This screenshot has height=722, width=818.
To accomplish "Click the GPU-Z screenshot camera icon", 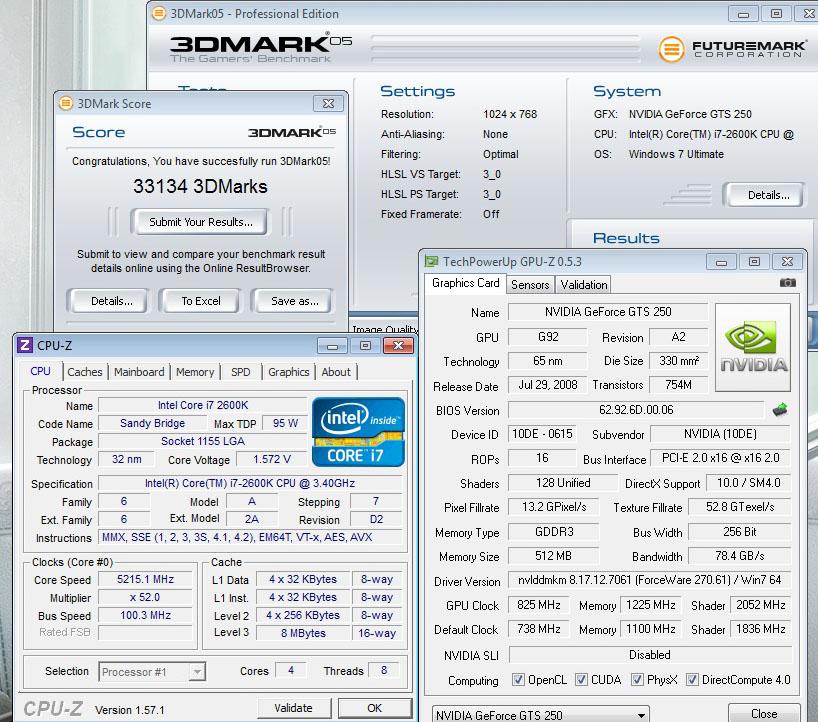I will click(x=787, y=282).
